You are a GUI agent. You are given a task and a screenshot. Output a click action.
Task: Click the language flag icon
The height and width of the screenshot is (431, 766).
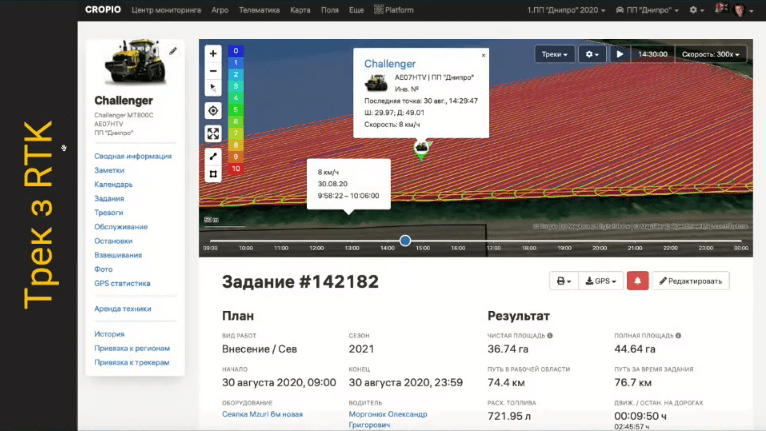(722, 7)
